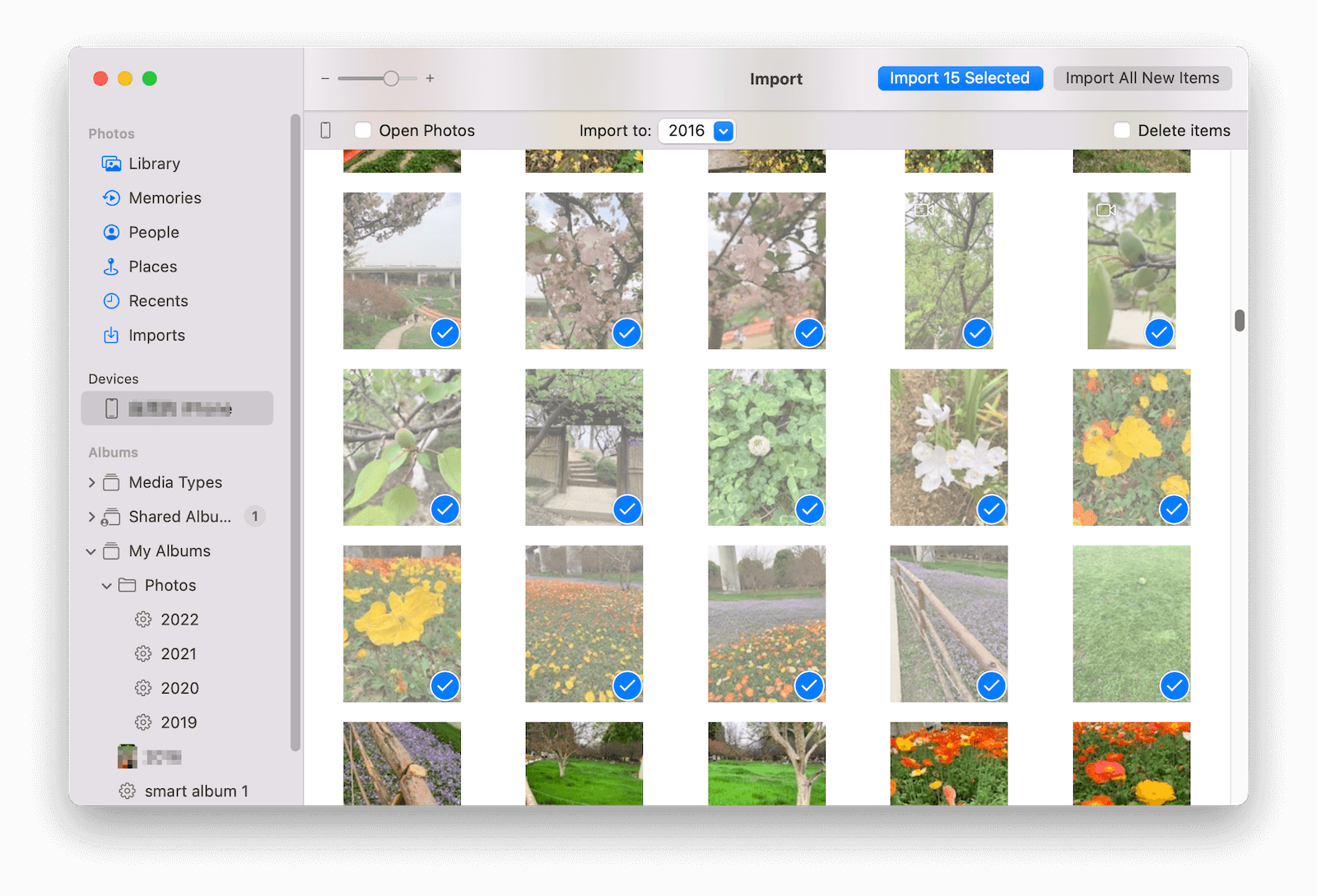1317x896 pixels.
Task: Enable the Open Photos checkbox
Action: [362, 130]
